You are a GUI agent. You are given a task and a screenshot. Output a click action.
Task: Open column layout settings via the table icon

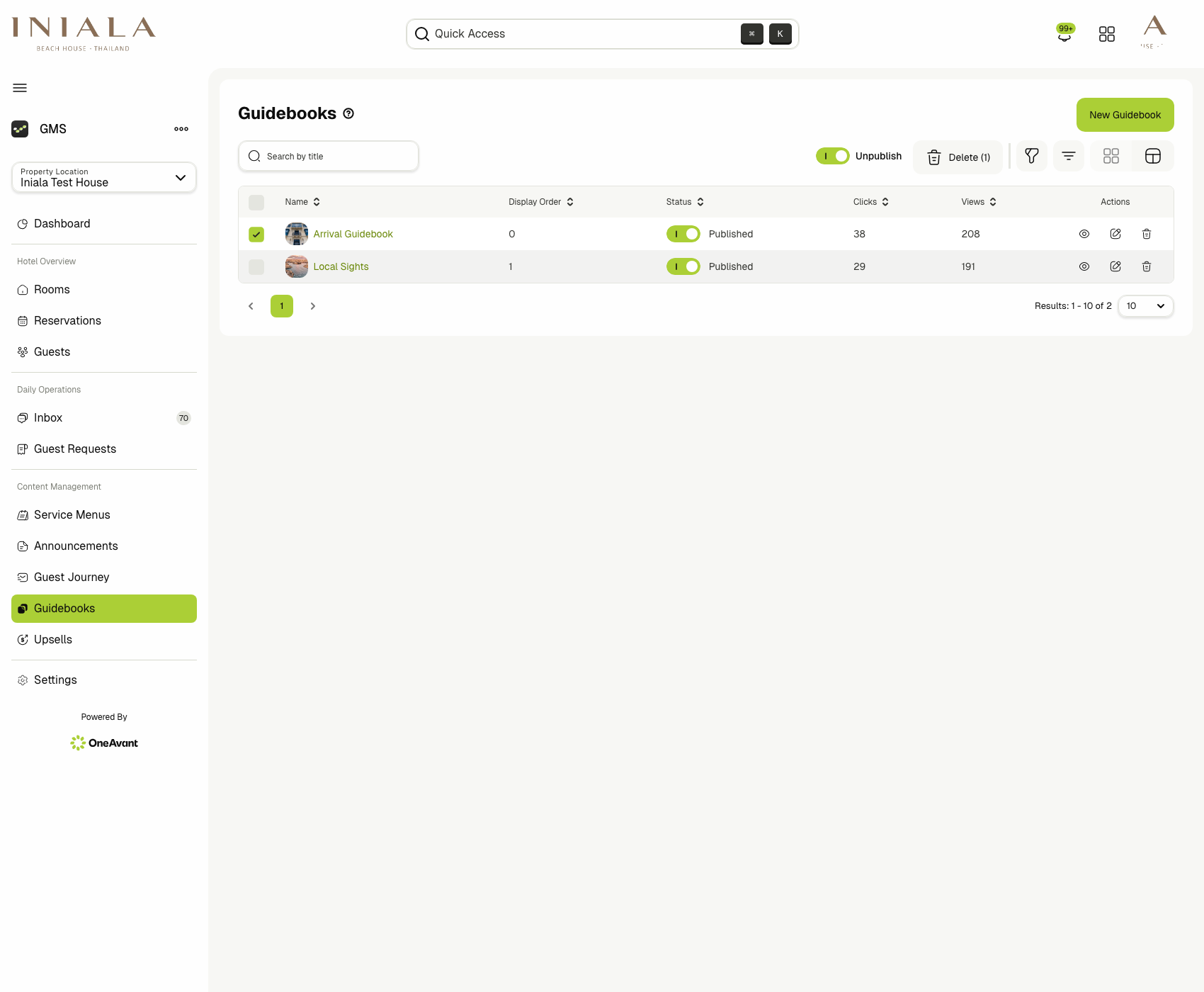[x=1152, y=156]
